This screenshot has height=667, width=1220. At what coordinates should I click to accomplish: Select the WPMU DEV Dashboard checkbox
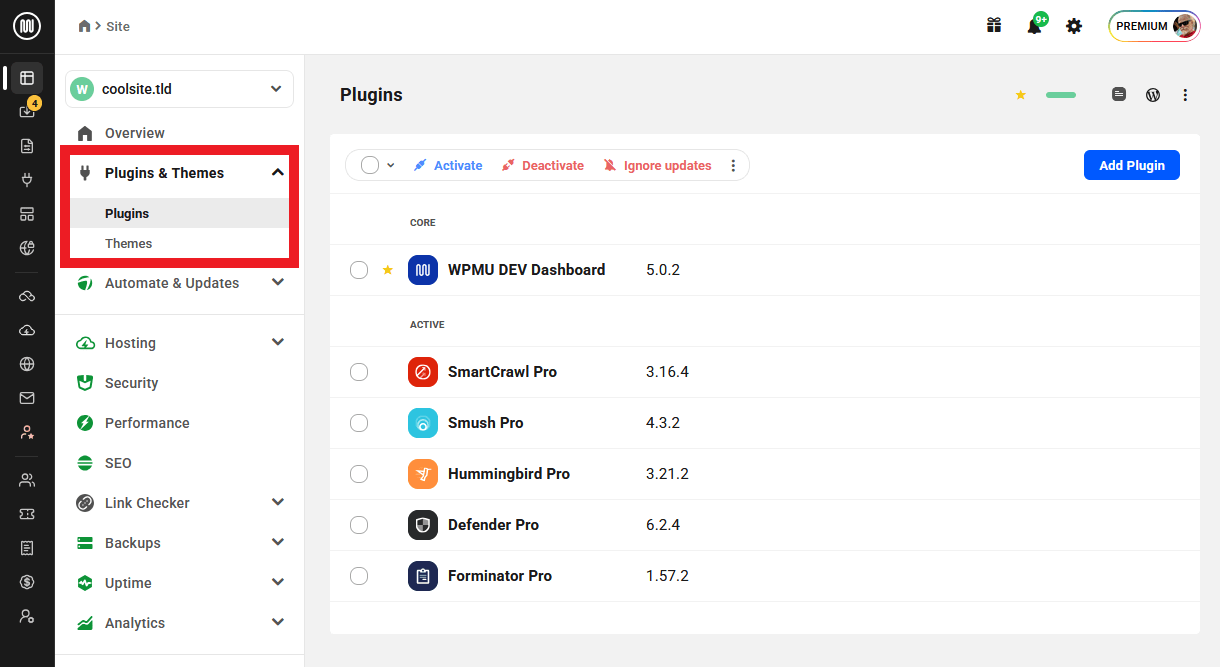click(359, 270)
